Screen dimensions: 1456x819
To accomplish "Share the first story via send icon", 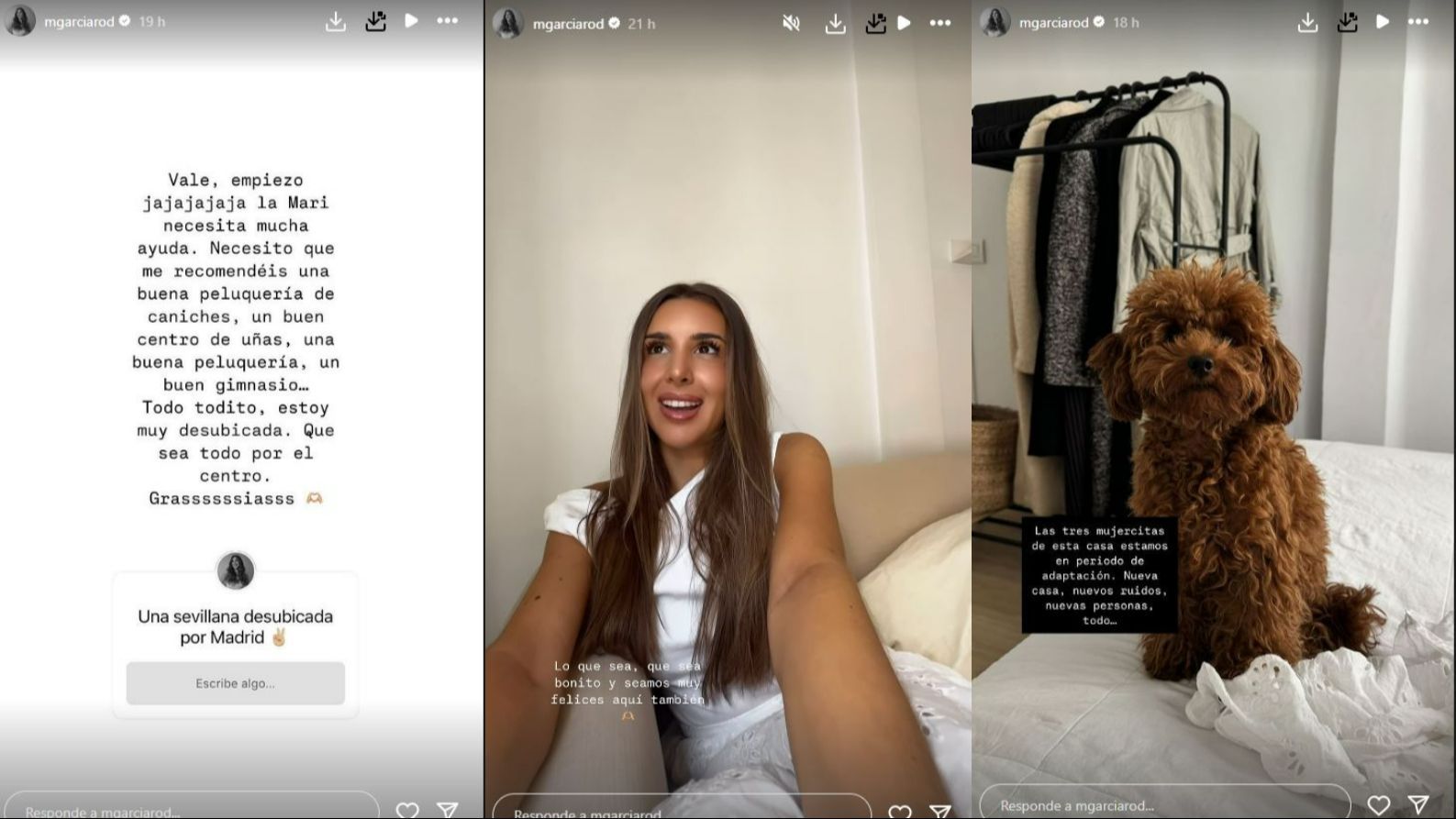I will [x=448, y=810].
